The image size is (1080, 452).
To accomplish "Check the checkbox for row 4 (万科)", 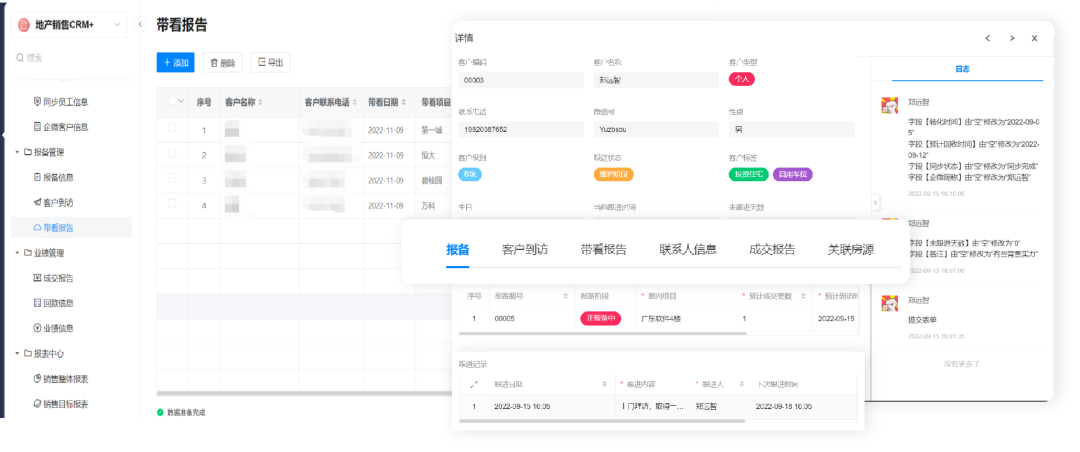I will click(x=172, y=203).
